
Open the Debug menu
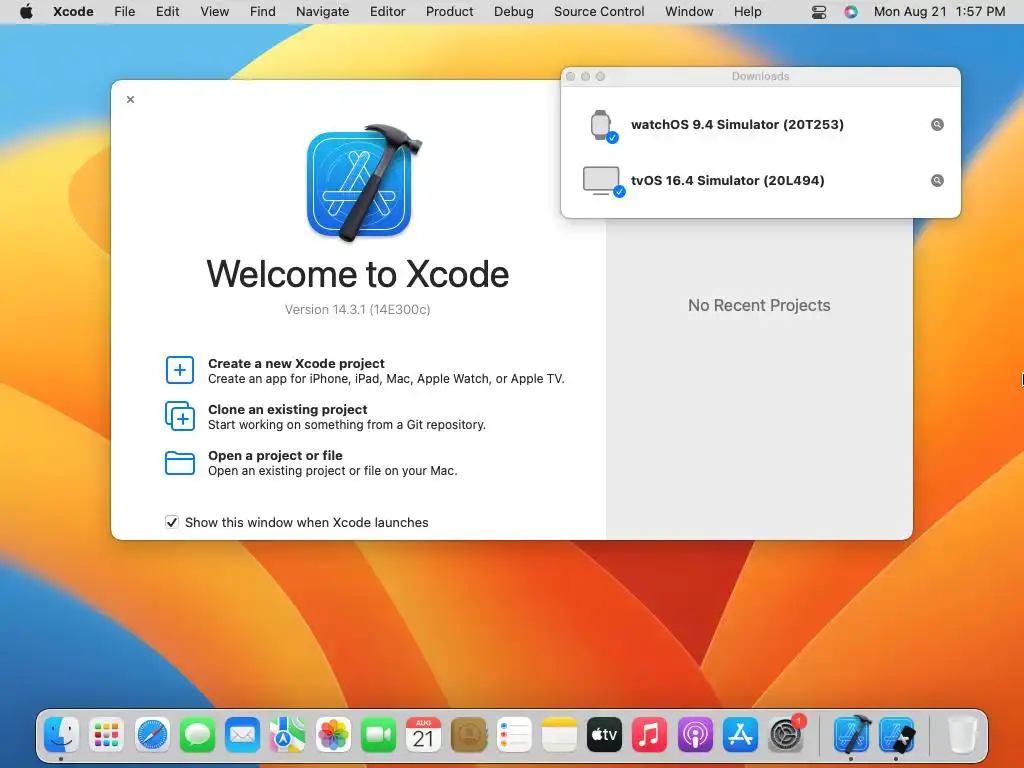tap(513, 12)
